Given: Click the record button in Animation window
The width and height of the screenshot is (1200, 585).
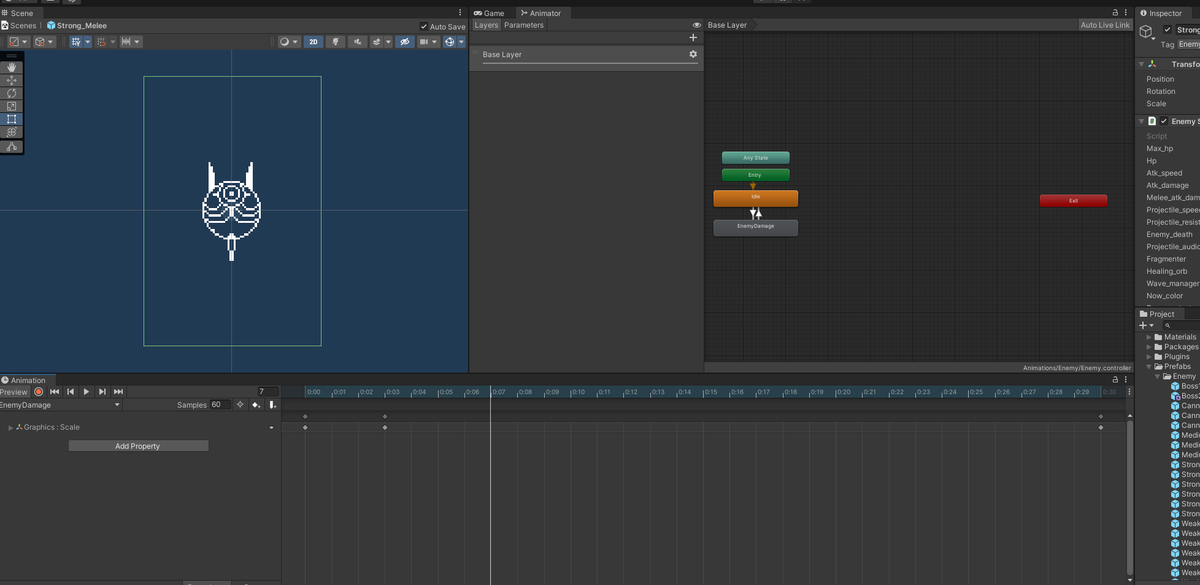Looking at the screenshot, I should [38, 392].
